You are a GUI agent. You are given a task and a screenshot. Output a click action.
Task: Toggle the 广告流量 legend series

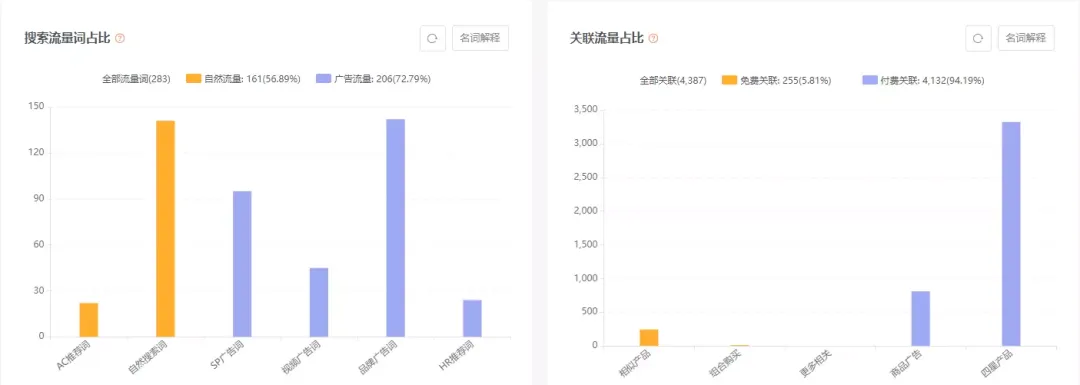click(373, 79)
